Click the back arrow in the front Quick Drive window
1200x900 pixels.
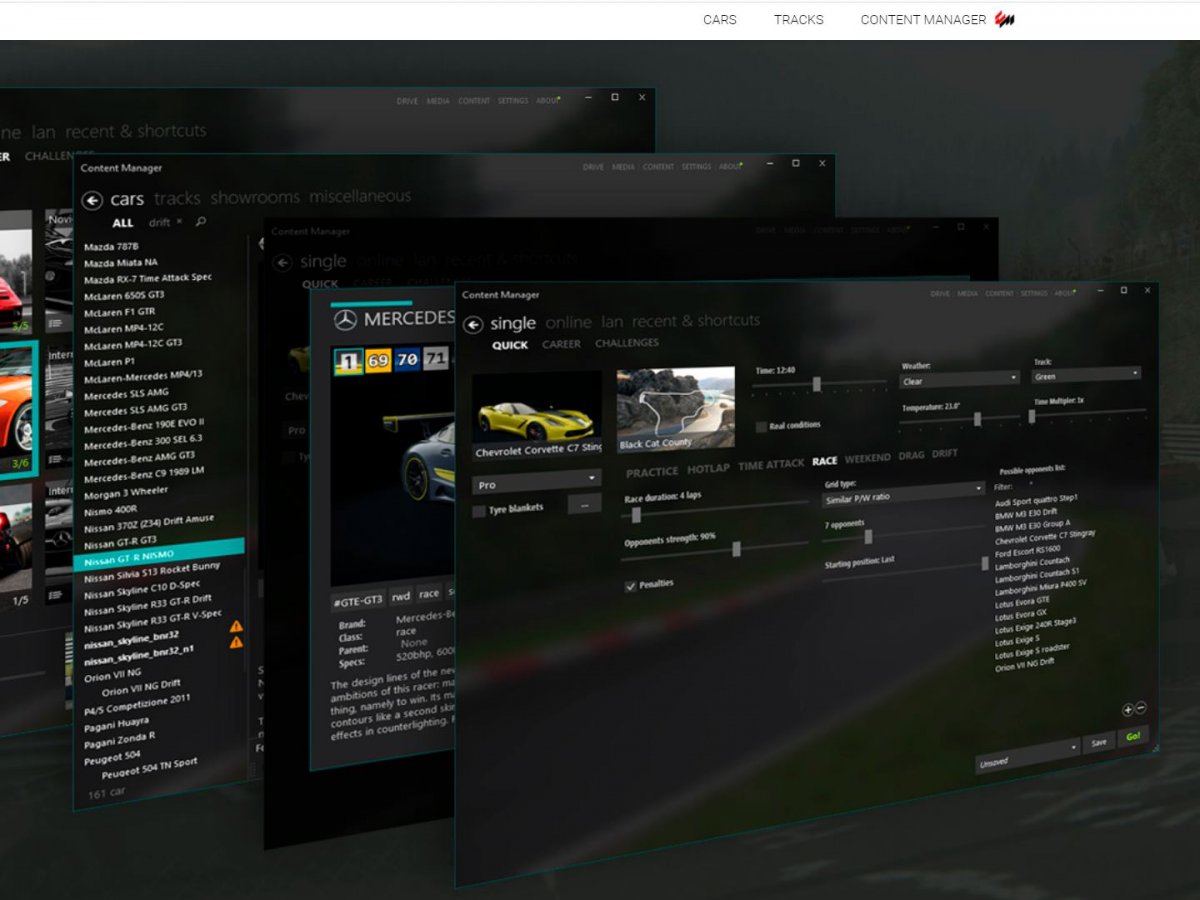point(473,325)
